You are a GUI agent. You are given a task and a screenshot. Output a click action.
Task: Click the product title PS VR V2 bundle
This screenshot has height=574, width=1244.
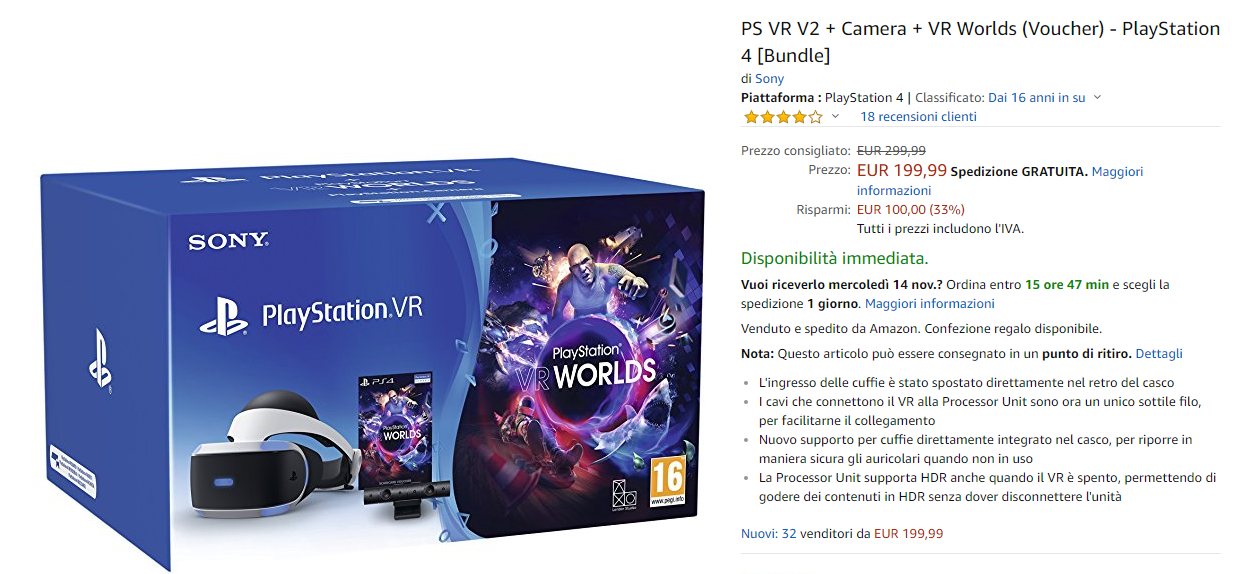[981, 41]
